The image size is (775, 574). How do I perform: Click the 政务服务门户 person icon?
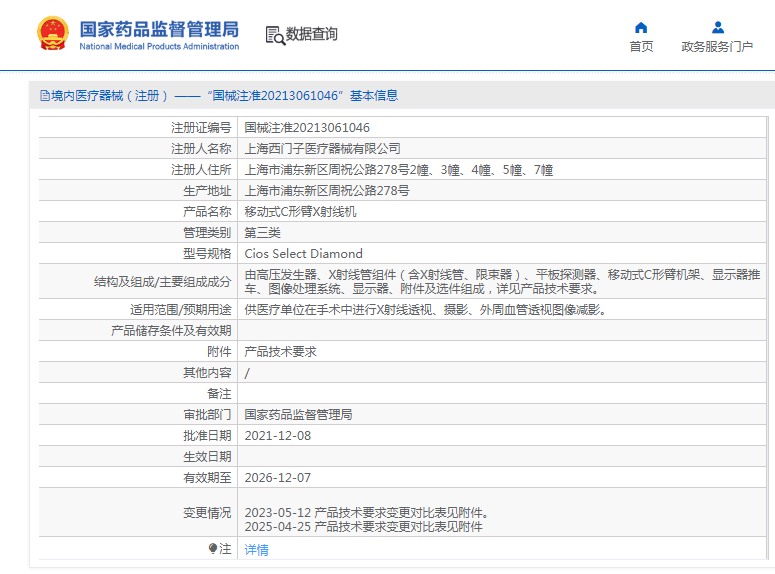tap(717, 27)
